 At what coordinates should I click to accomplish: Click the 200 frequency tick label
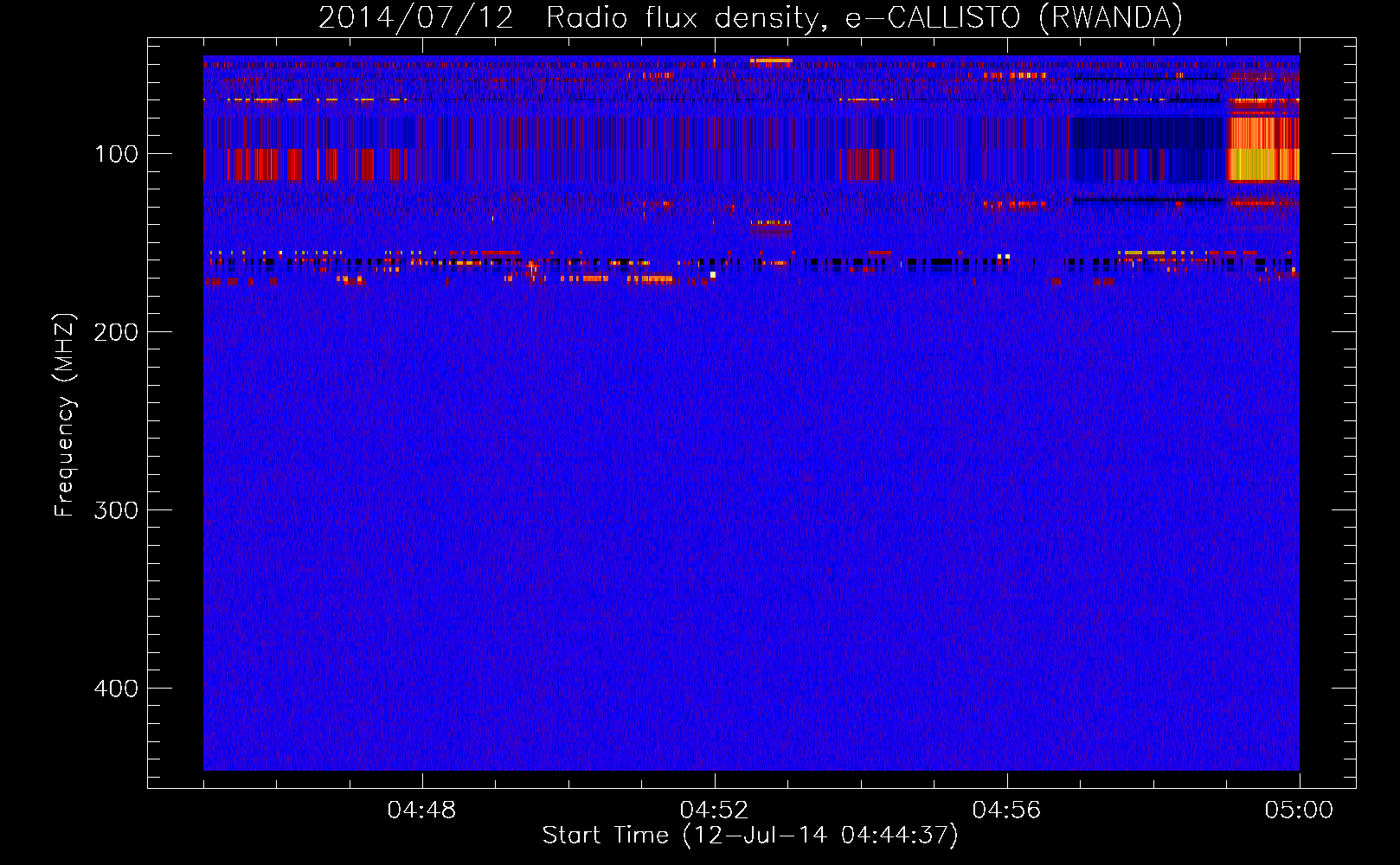click(116, 332)
